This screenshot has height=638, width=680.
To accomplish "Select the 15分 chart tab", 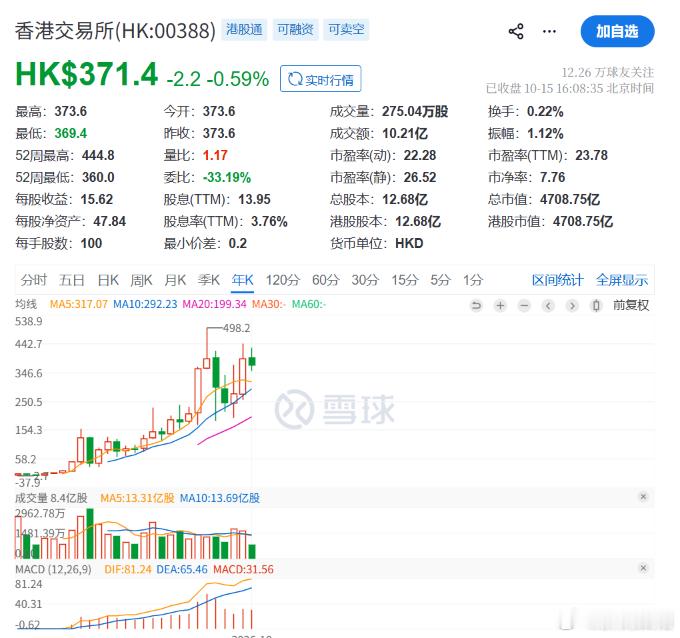I will 405,280.
